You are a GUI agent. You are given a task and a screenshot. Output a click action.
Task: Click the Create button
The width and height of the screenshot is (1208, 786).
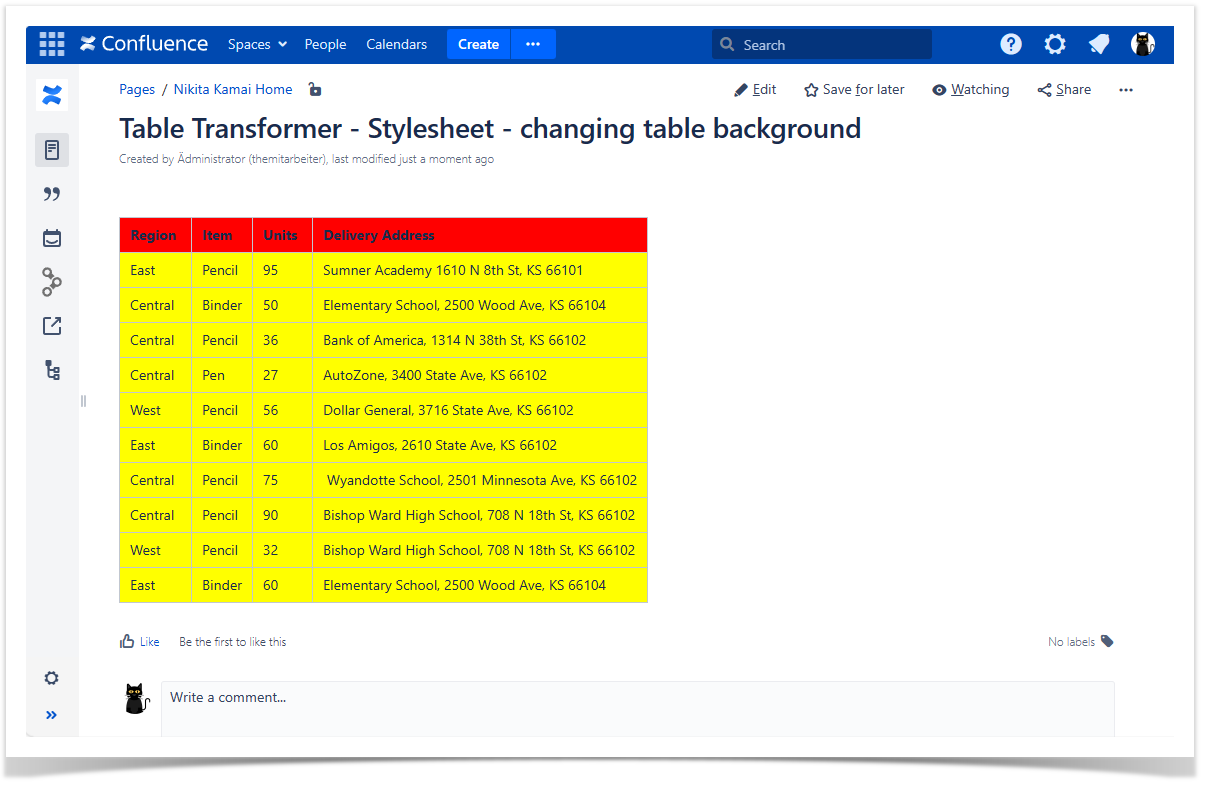click(x=478, y=44)
